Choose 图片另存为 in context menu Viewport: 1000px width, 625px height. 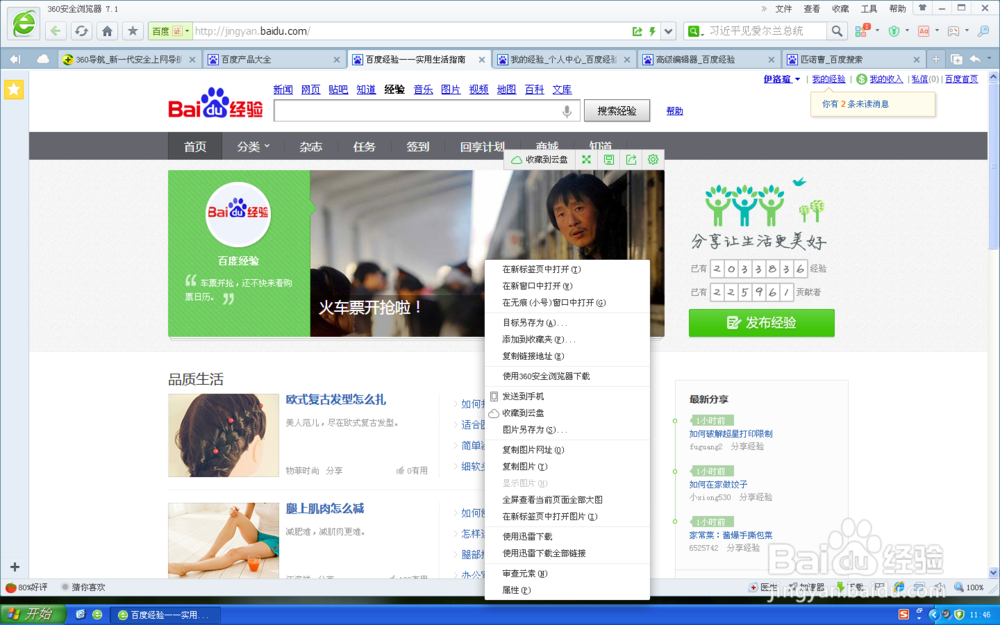pos(567,429)
